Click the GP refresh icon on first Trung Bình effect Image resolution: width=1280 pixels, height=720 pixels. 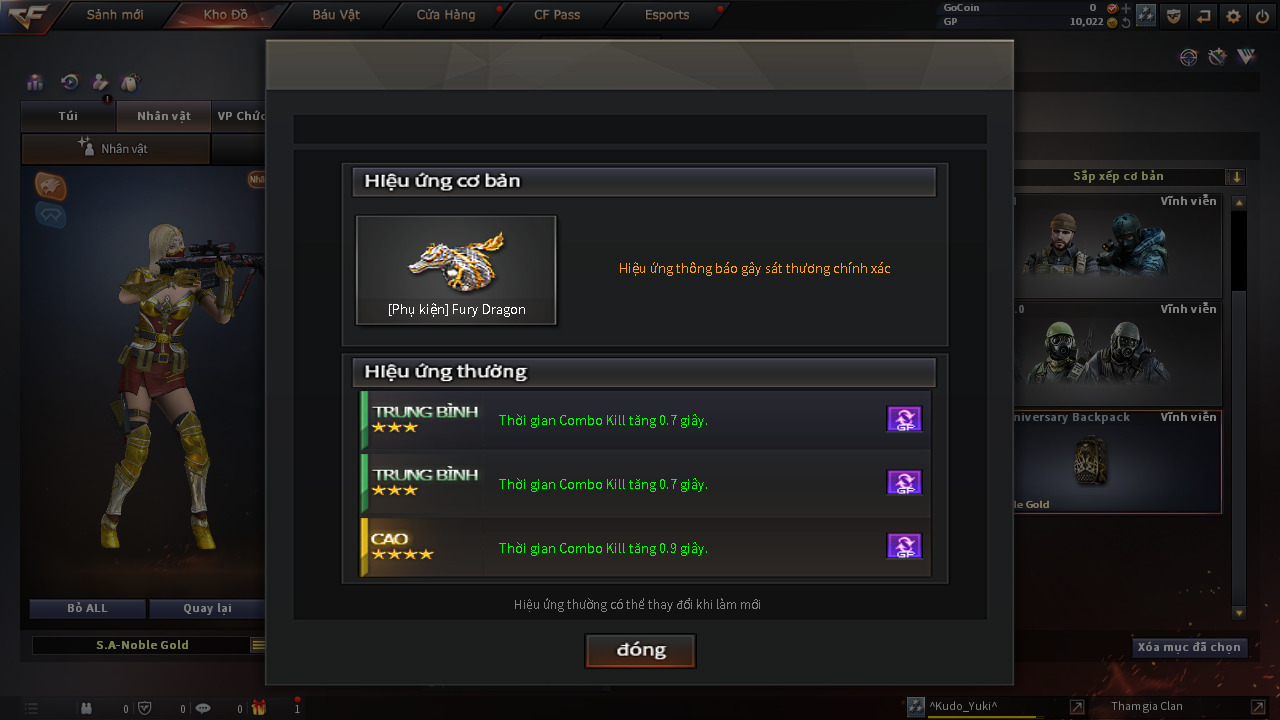(x=904, y=419)
